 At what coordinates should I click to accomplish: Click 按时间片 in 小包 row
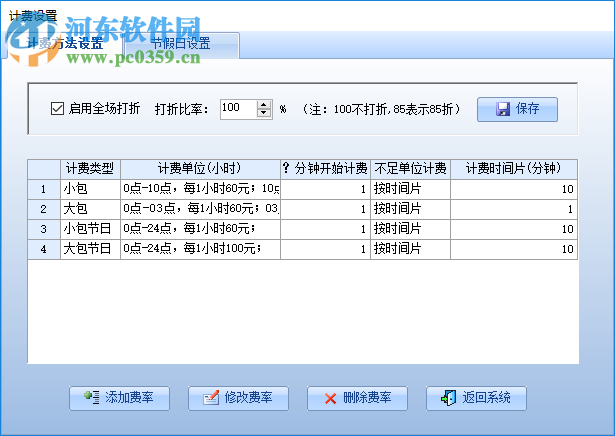[410, 189]
